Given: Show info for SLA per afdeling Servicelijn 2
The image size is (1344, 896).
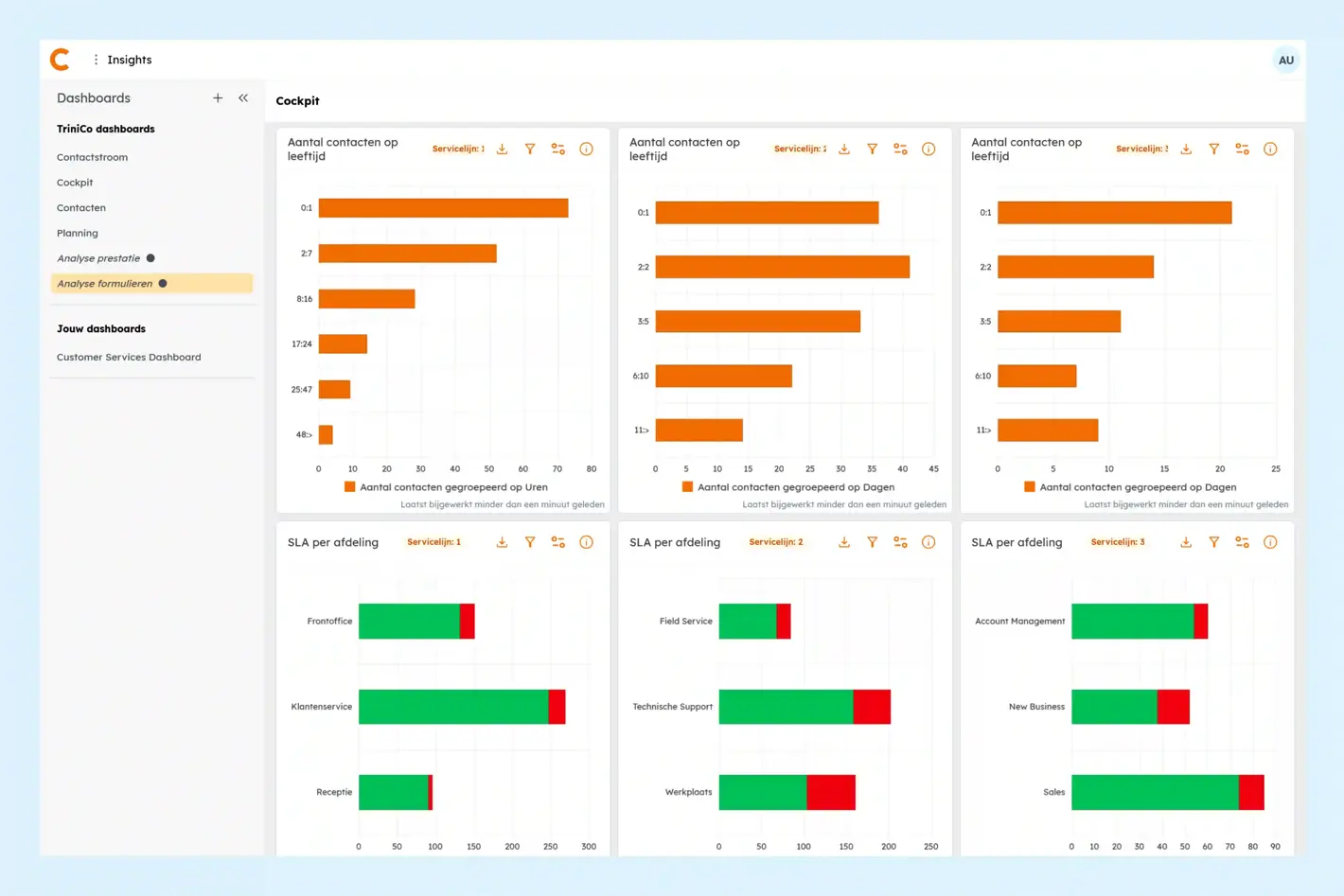Looking at the screenshot, I should coord(928,543).
